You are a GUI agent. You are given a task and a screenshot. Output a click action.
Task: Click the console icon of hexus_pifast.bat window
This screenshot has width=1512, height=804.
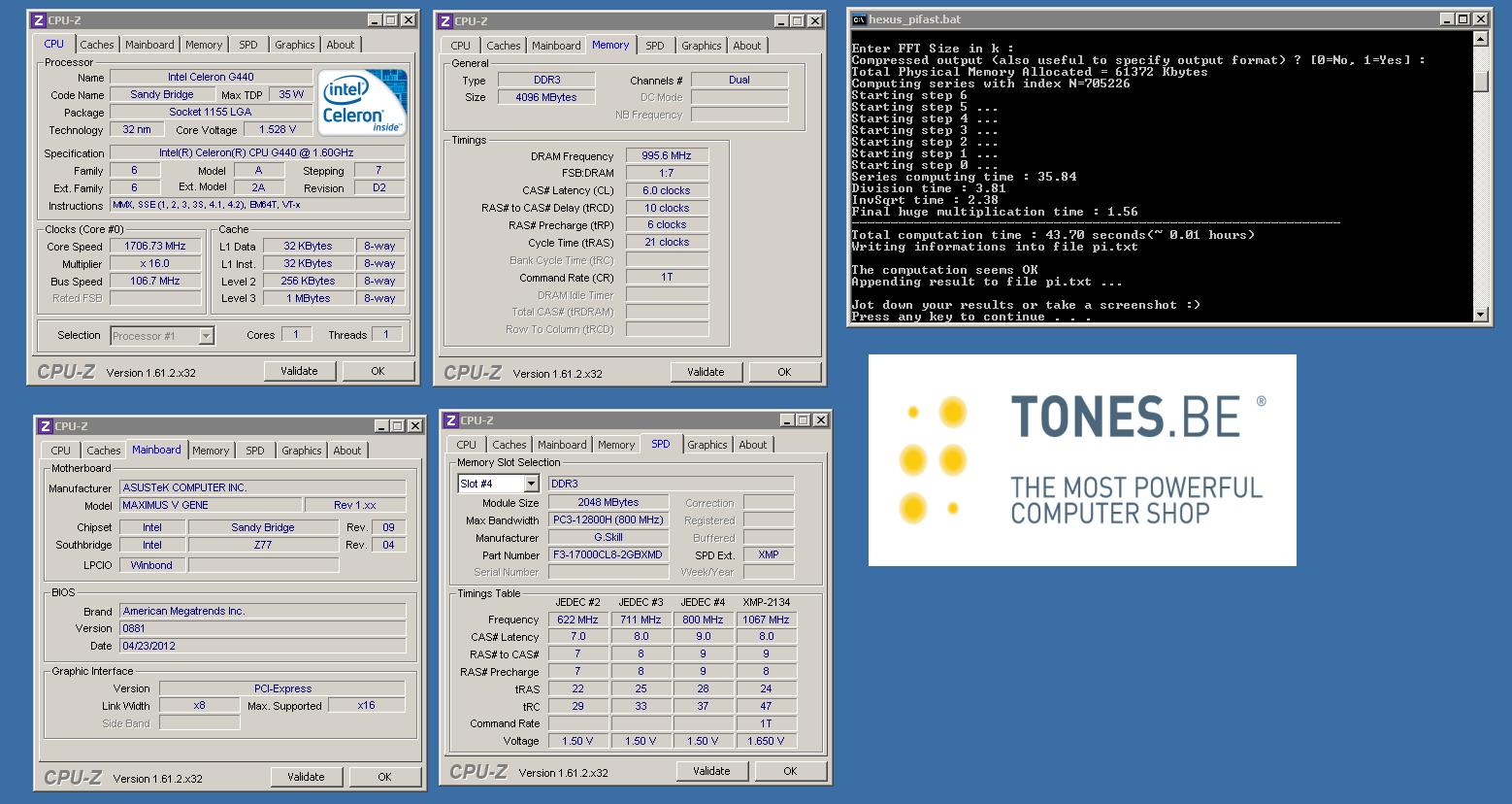pyautogui.click(x=859, y=19)
